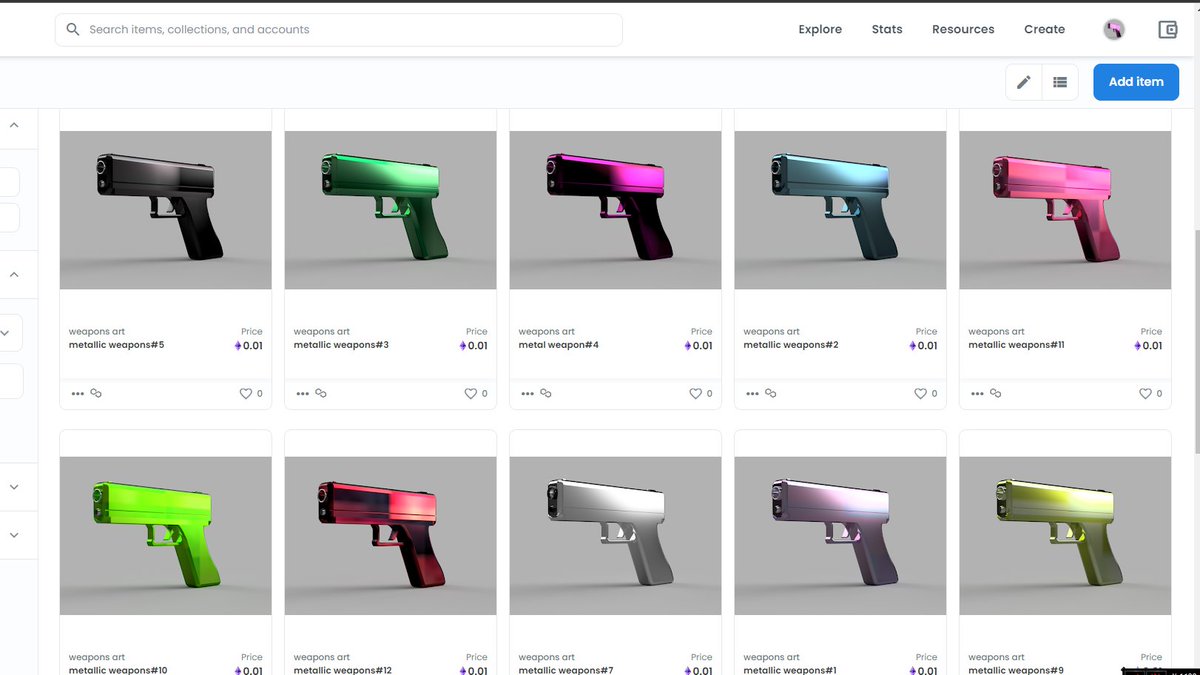
Task: Open metallic weapons#12 red gun thumbnail
Action: click(x=391, y=536)
